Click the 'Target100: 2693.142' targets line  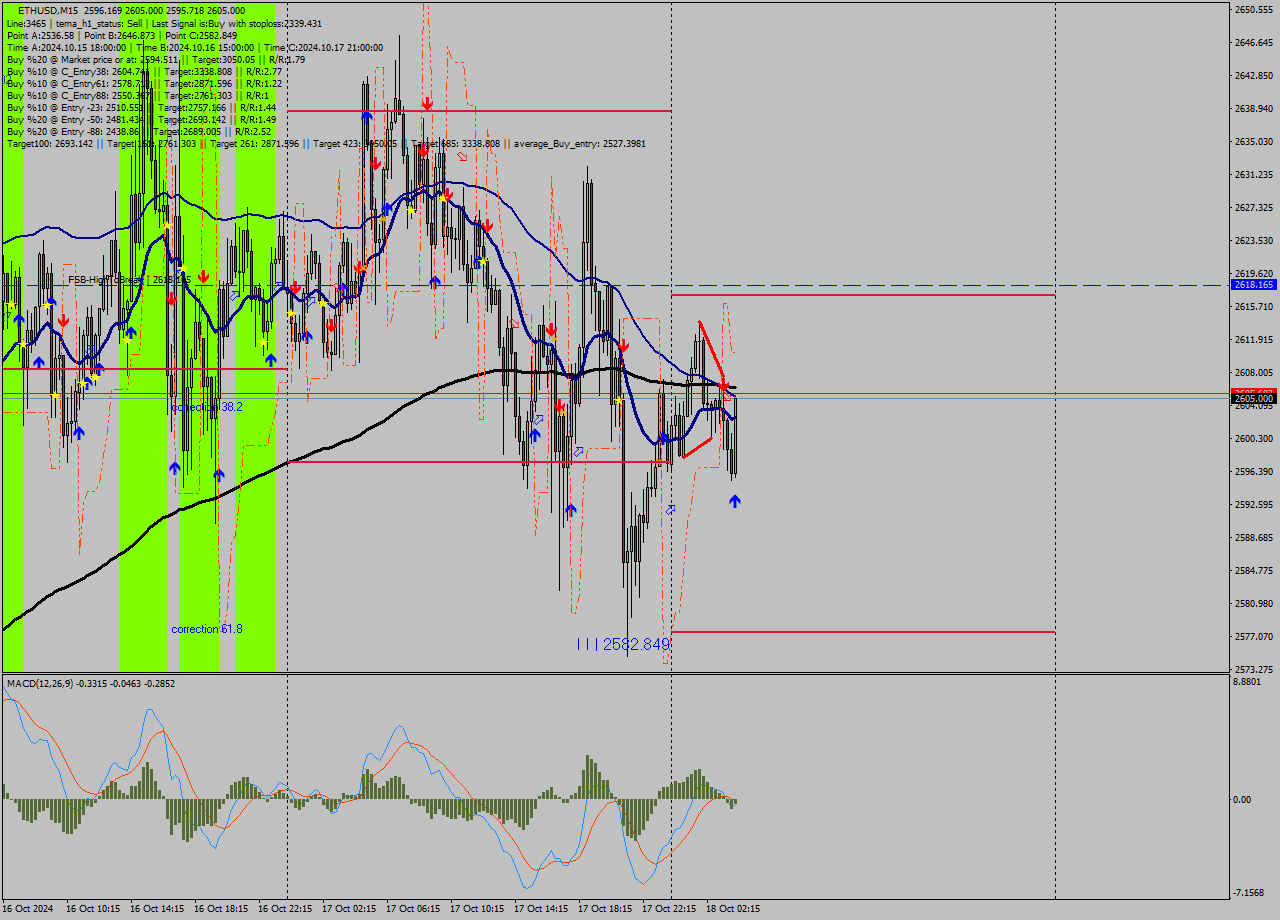click(x=326, y=143)
